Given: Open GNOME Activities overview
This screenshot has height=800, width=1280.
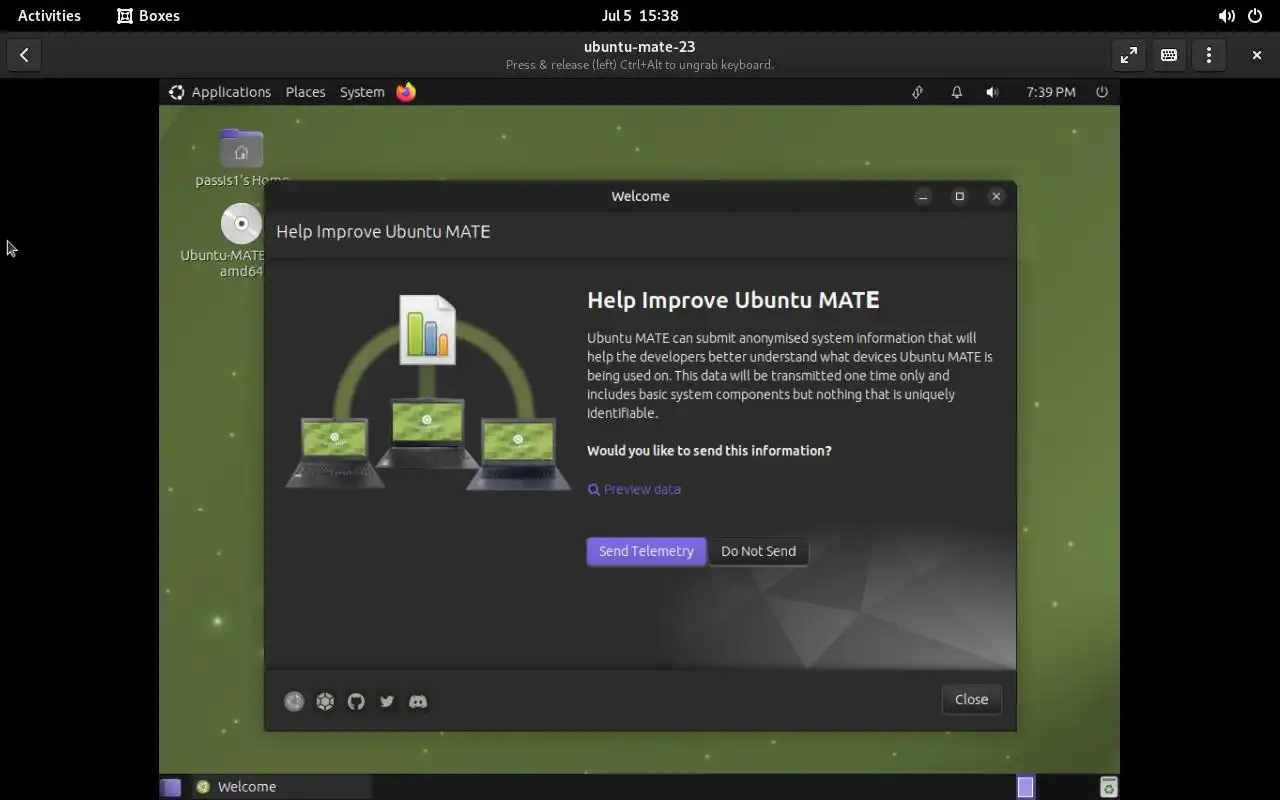Looking at the screenshot, I should 49,16.
